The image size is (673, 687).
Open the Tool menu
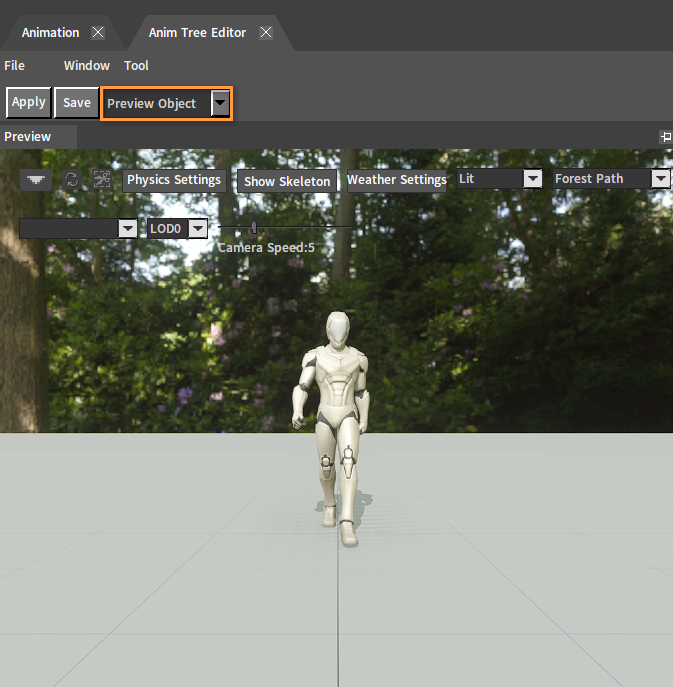(136, 66)
